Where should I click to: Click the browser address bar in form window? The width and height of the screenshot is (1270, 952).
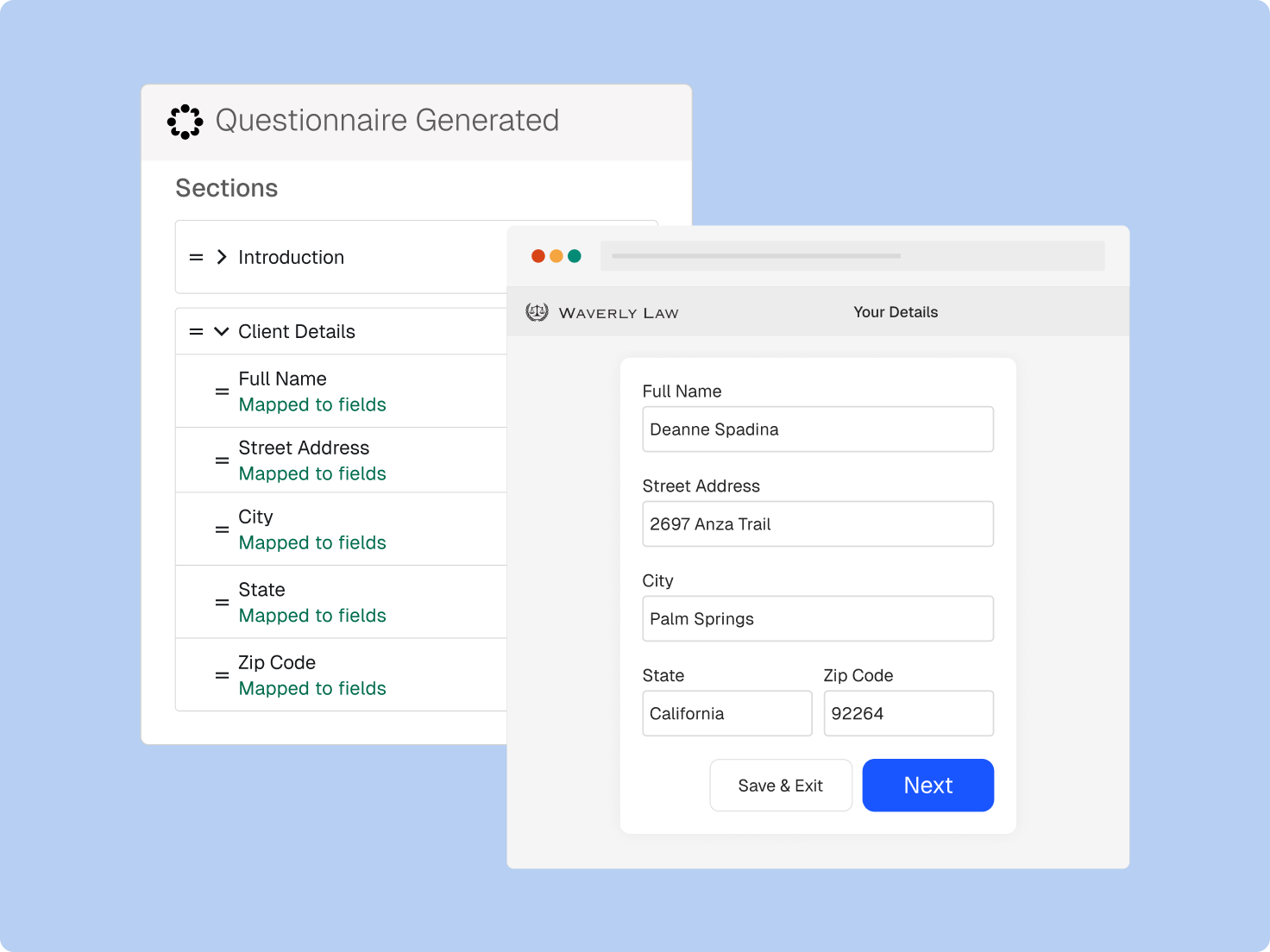[852, 256]
